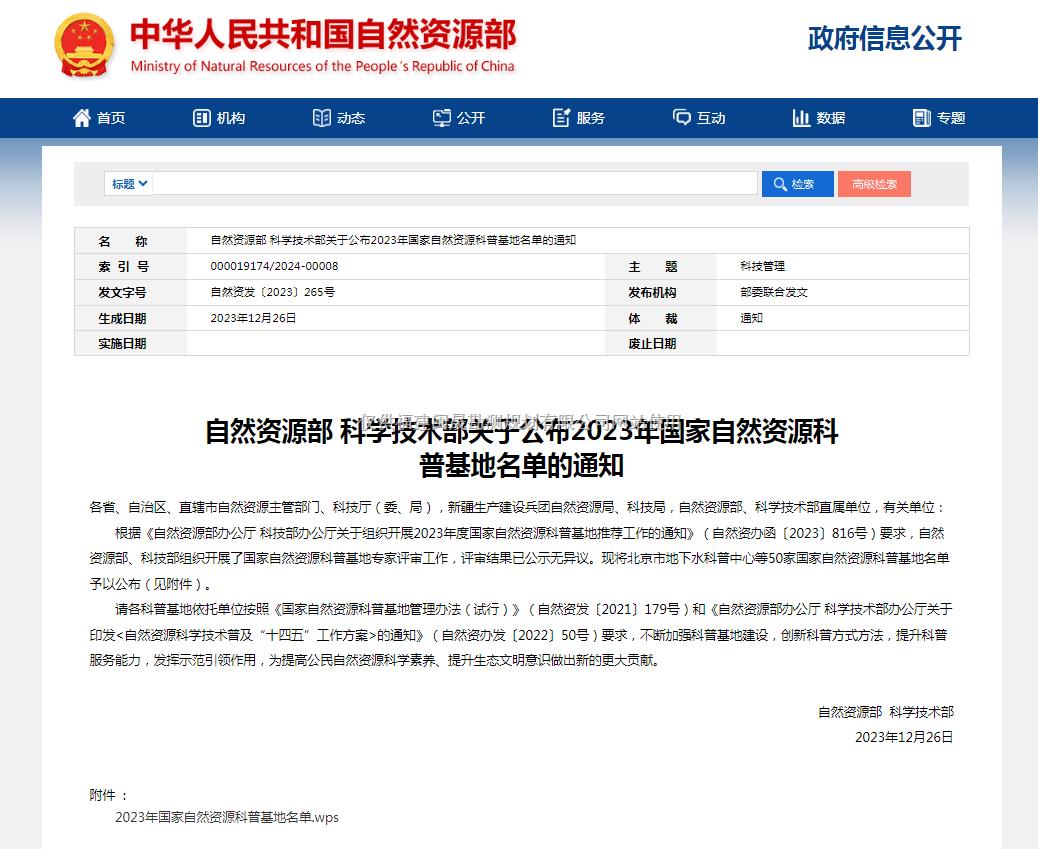Screen dimensions: 1038x849
Task: Select the 科技管理 subject value
Action: [763, 266]
